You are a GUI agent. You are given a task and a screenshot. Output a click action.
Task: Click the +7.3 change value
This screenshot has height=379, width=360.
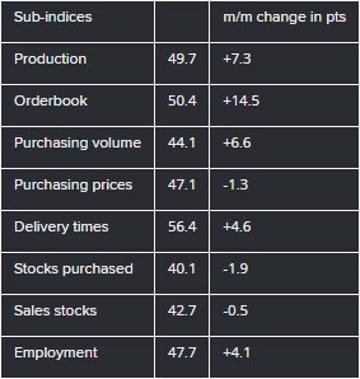pos(237,59)
